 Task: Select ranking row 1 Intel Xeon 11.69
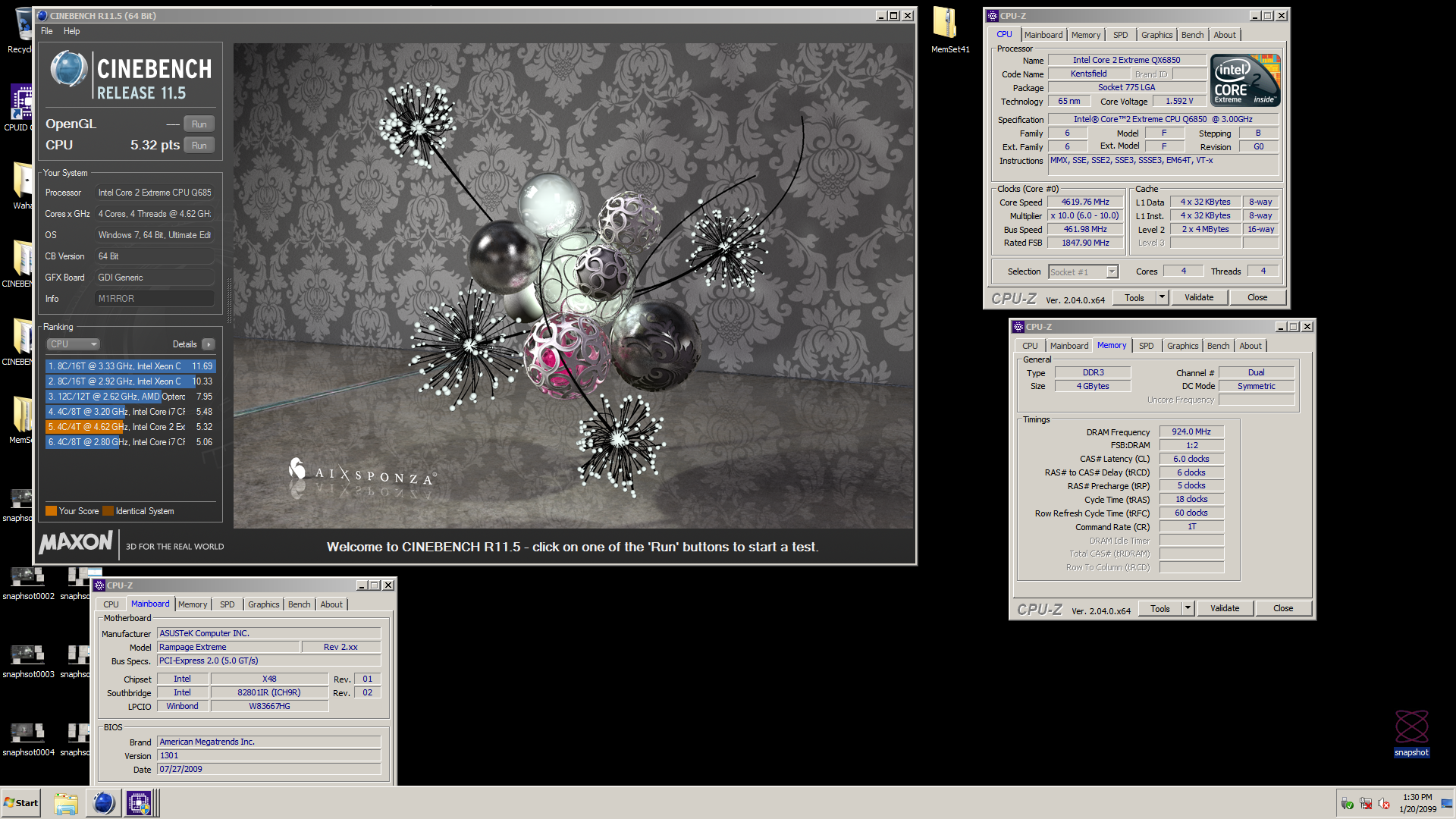(130, 366)
